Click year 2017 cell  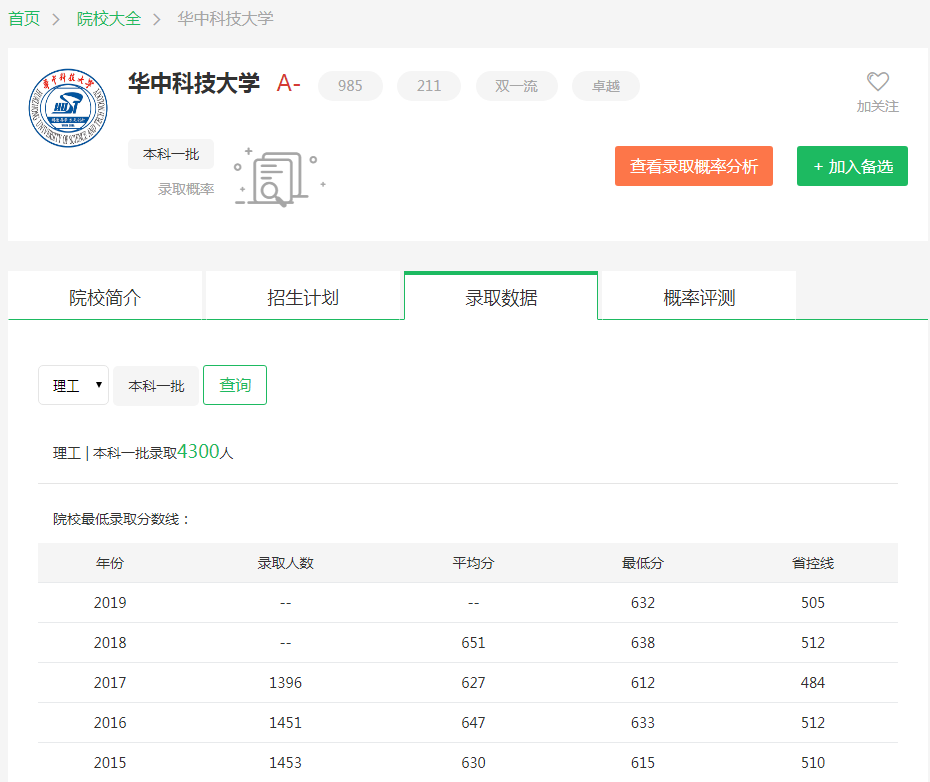(x=110, y=683)
